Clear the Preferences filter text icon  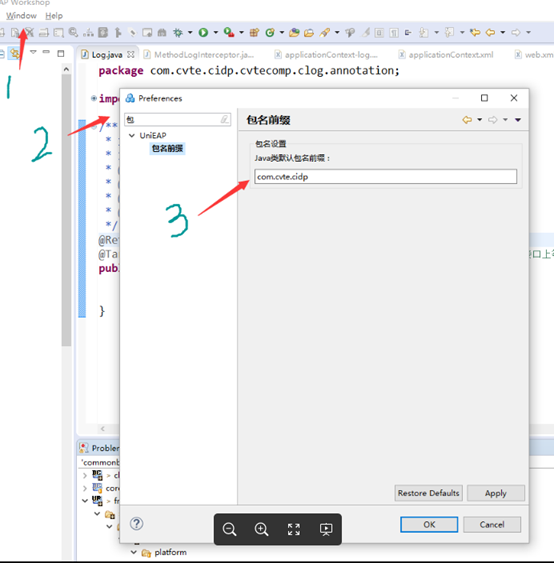(225, 119)
